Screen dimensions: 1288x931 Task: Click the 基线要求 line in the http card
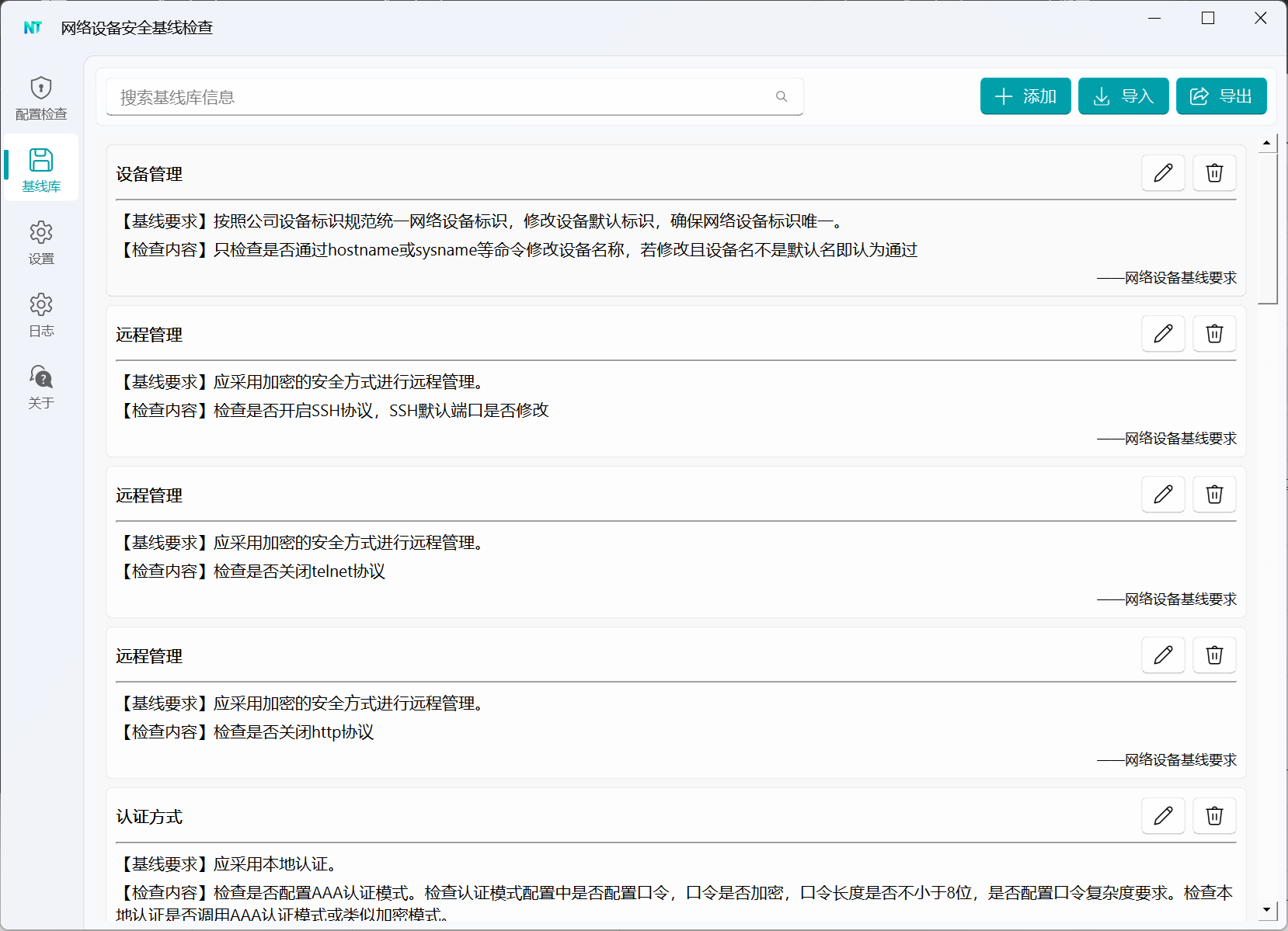[302, 703]
